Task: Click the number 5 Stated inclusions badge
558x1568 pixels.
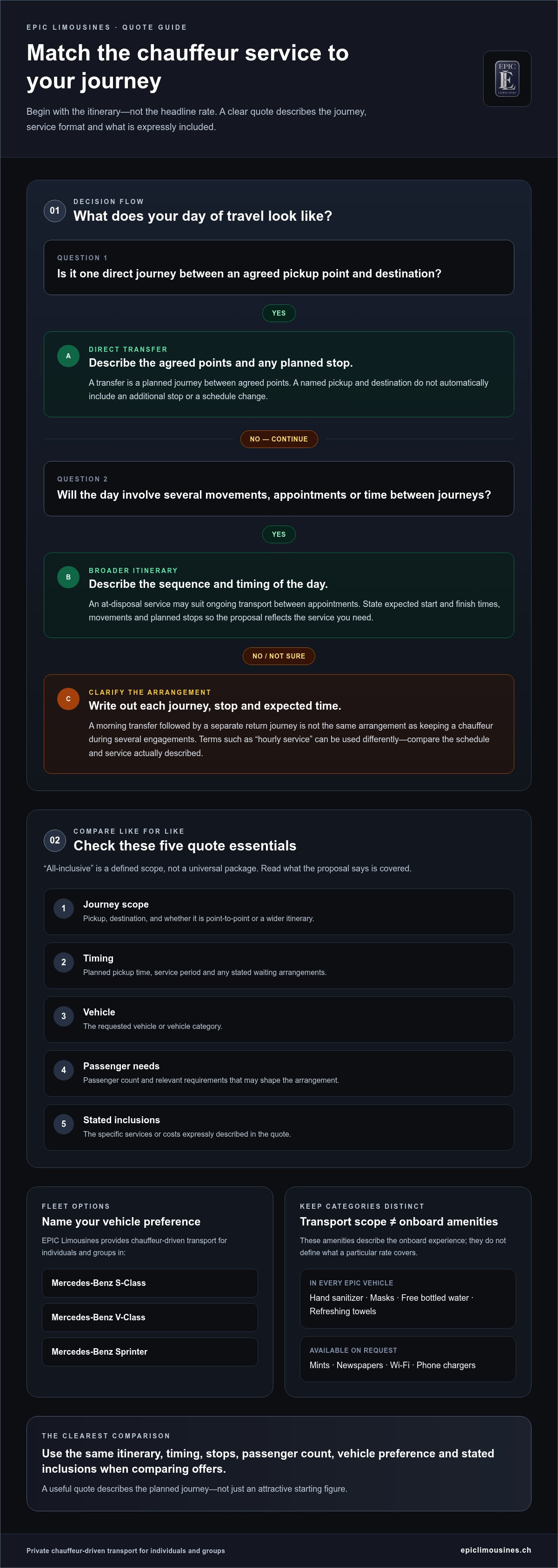Action: coord(63,1124)
